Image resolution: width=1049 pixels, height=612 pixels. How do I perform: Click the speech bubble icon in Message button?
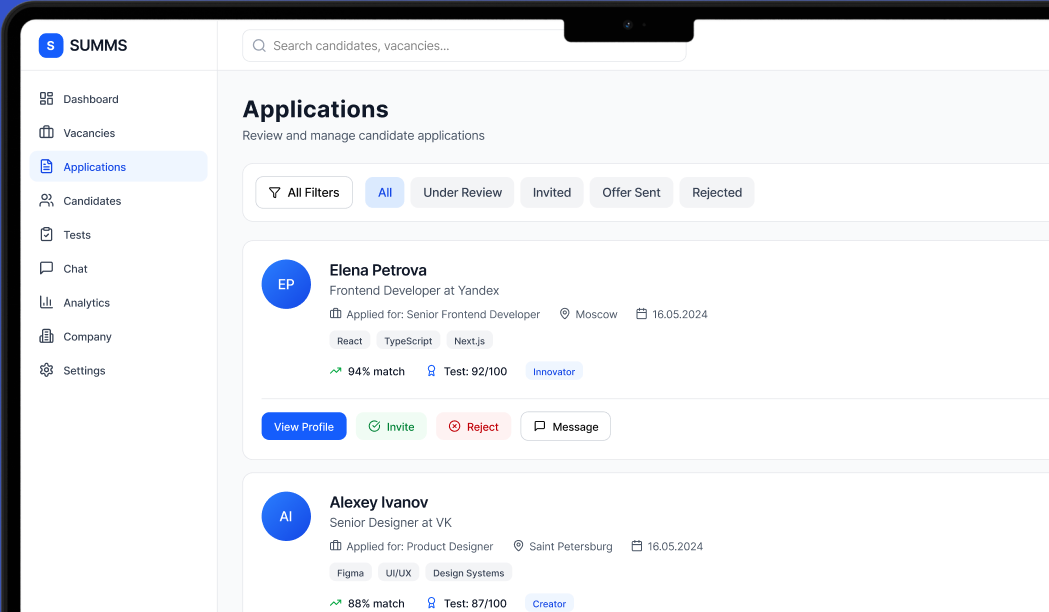[540, 426]
